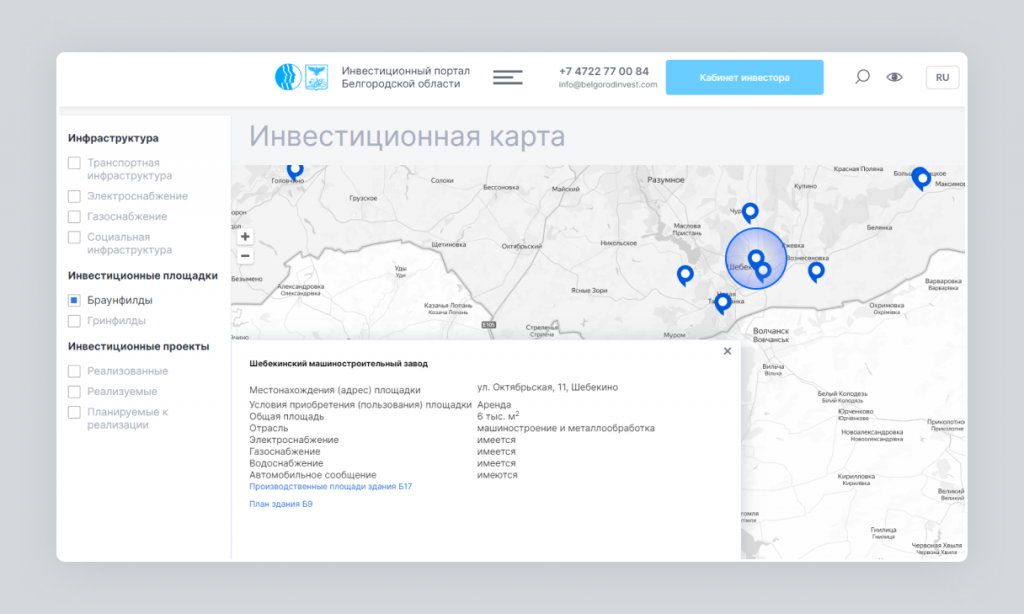Click upper pin inside highlighted Шебекино circle

(756, 259)
